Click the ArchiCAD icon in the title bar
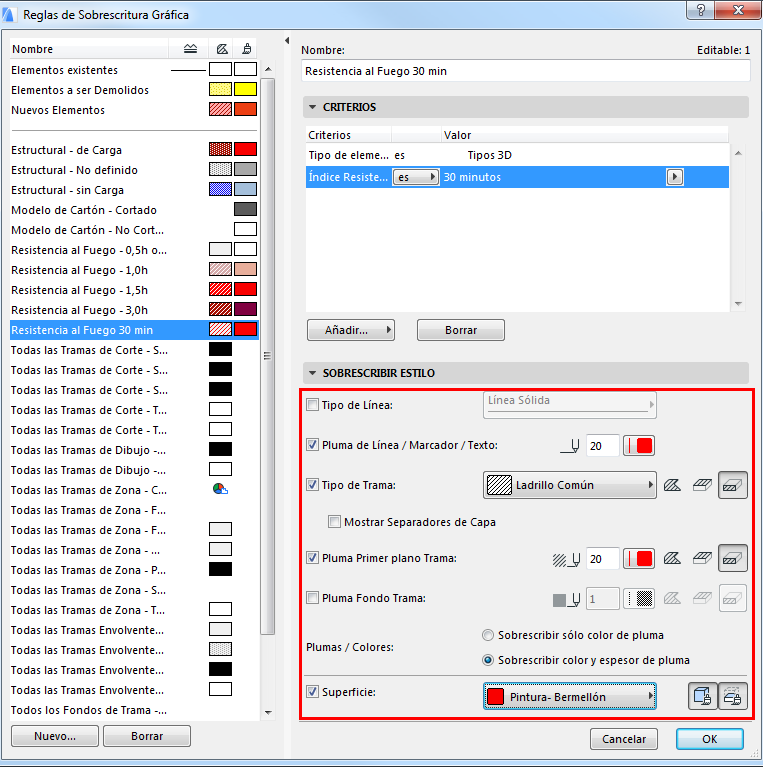The image size is (763, 767). coord(9,14)
